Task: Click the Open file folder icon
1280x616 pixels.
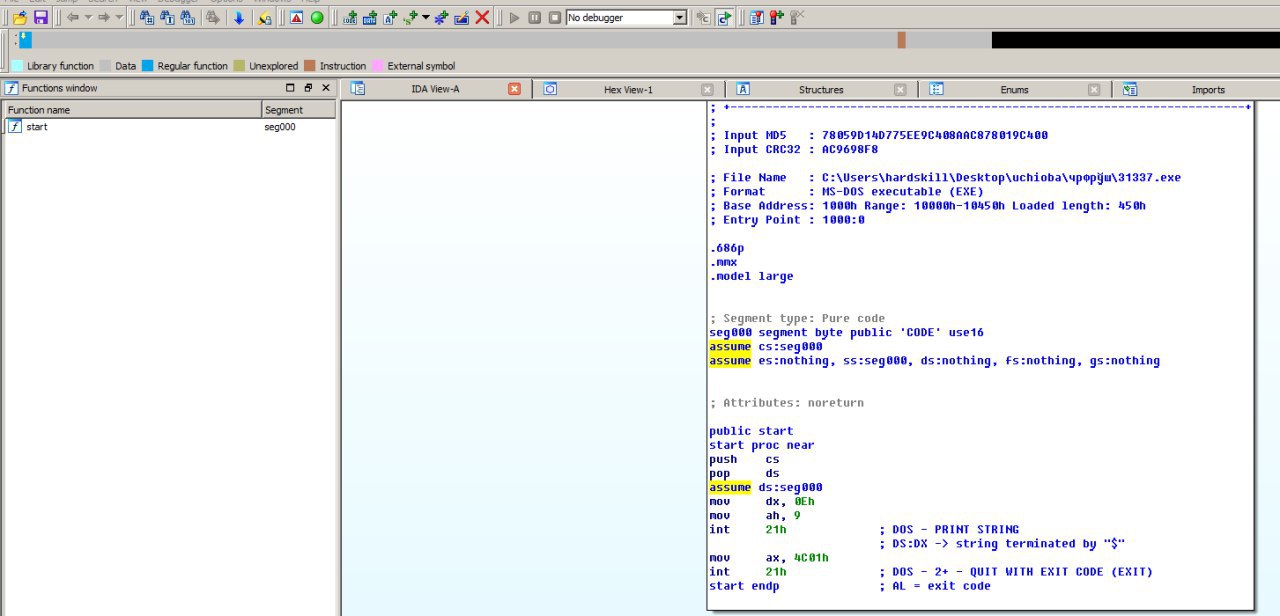Action: click(x=19, y=18)
